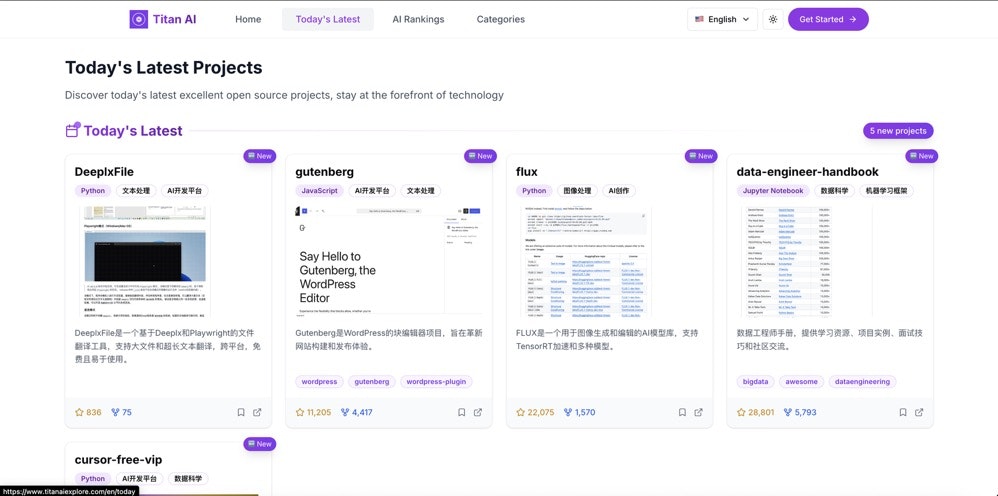
Task: Click flux fork count 1,570
Action: pos(579,412)
